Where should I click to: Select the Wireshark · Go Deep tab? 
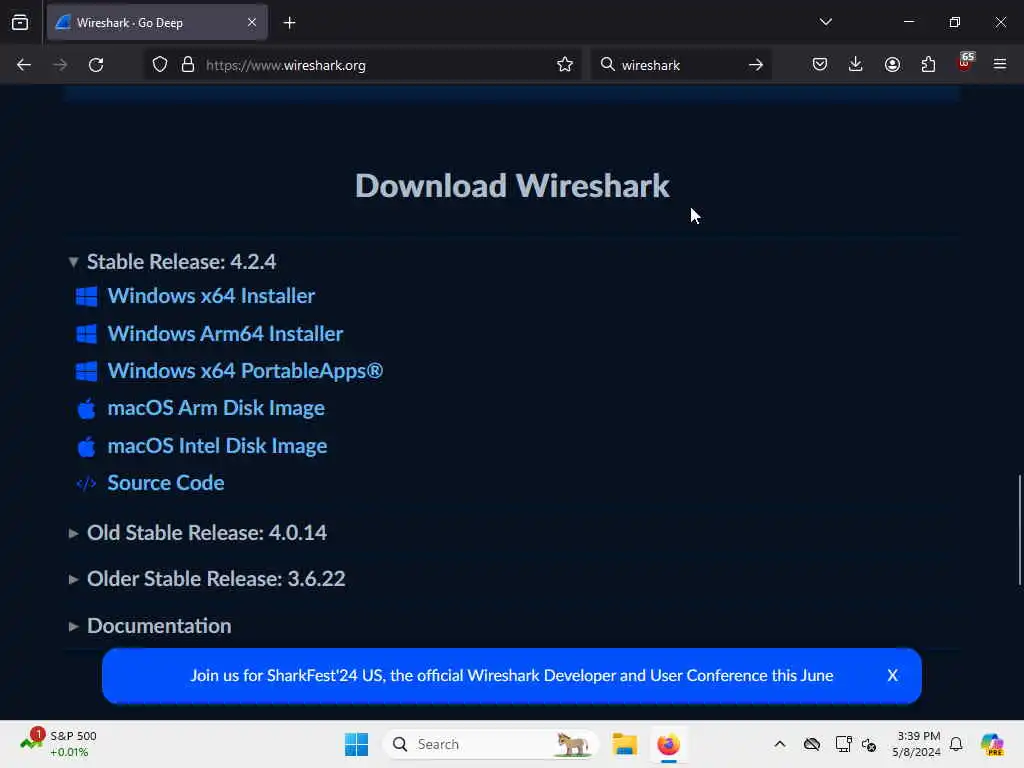pos(157,22)
